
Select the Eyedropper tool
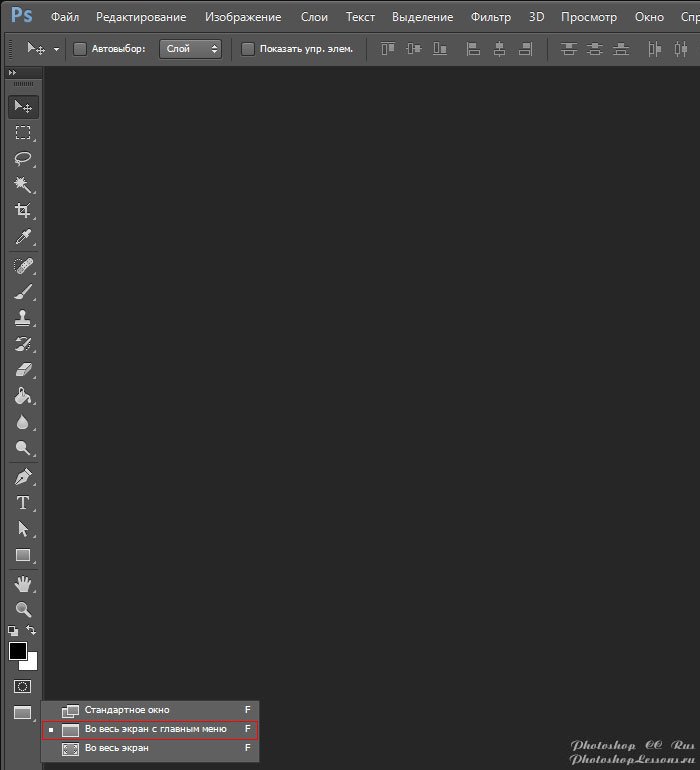22,237
